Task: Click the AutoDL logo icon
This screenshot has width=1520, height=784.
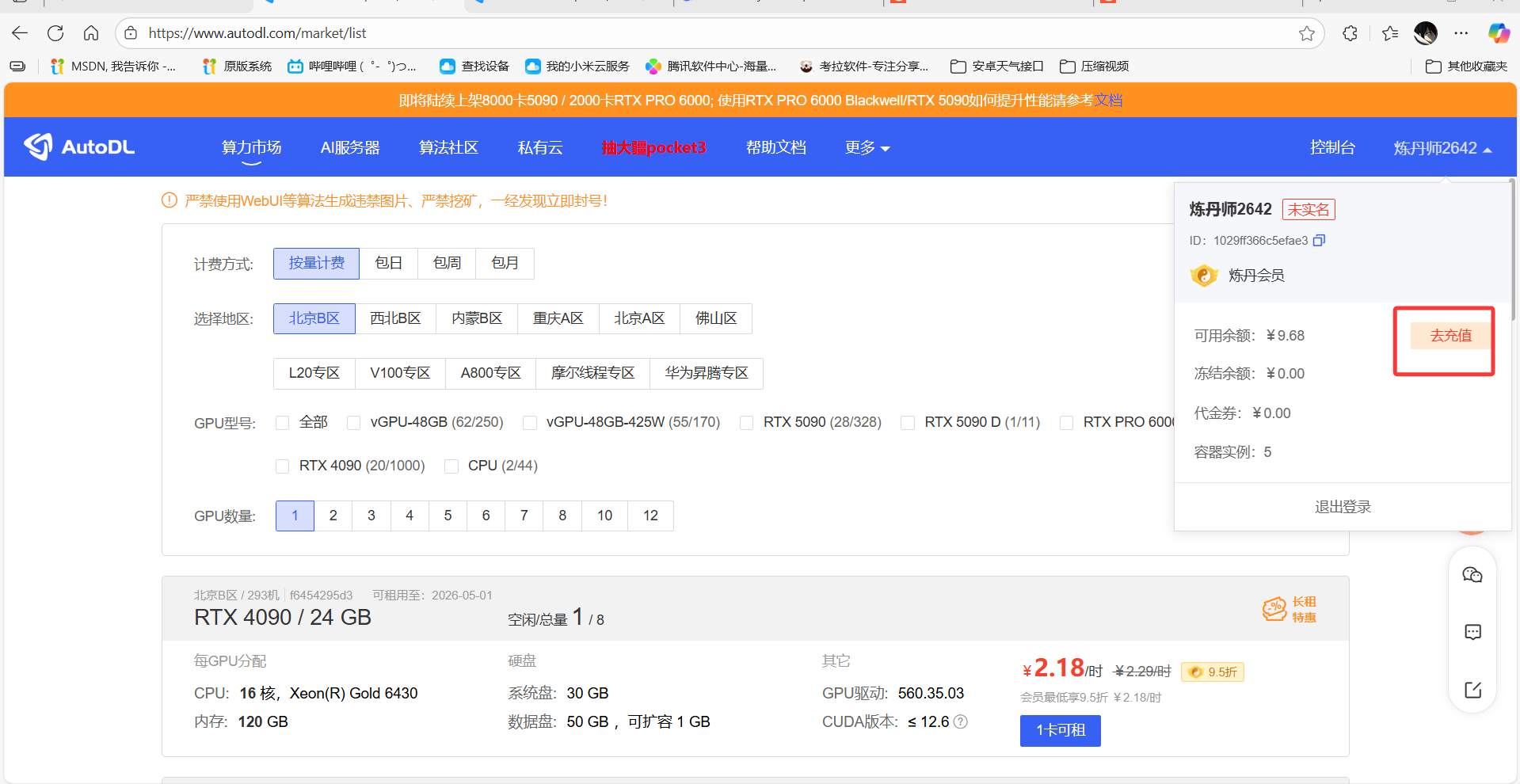Action: click(x=38, y=147)
